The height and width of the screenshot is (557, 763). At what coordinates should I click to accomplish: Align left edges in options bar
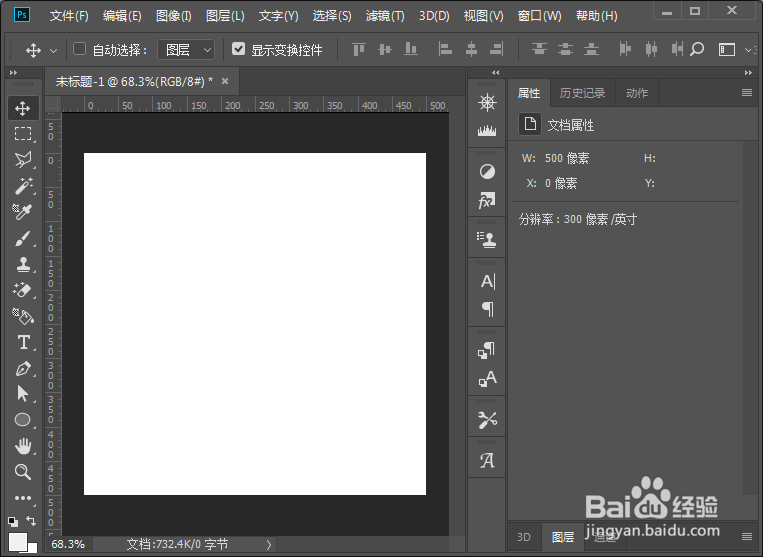pos(445,49)
